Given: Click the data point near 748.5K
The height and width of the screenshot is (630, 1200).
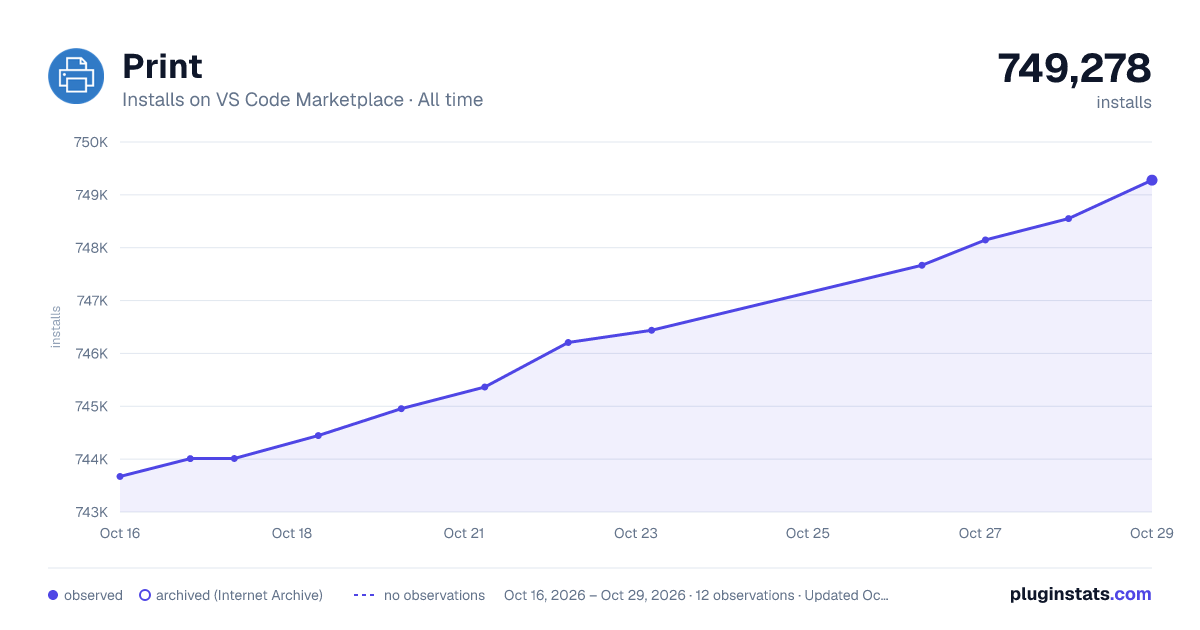Looking at the screenshot, I should click(1068, 218).
